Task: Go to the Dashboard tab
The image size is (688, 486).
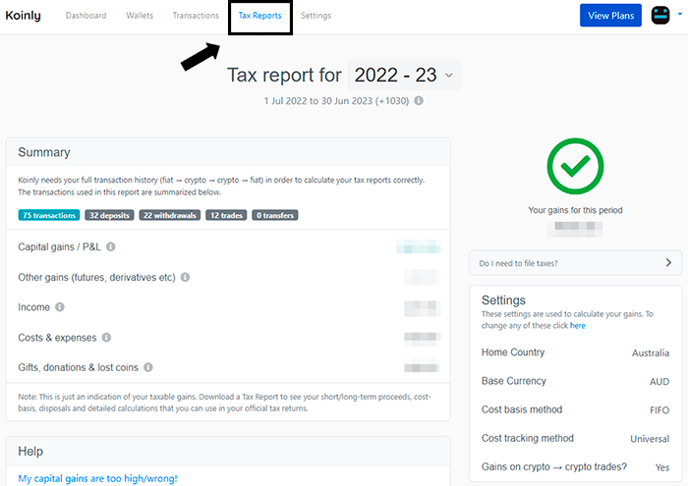Action: pos(86,16)
